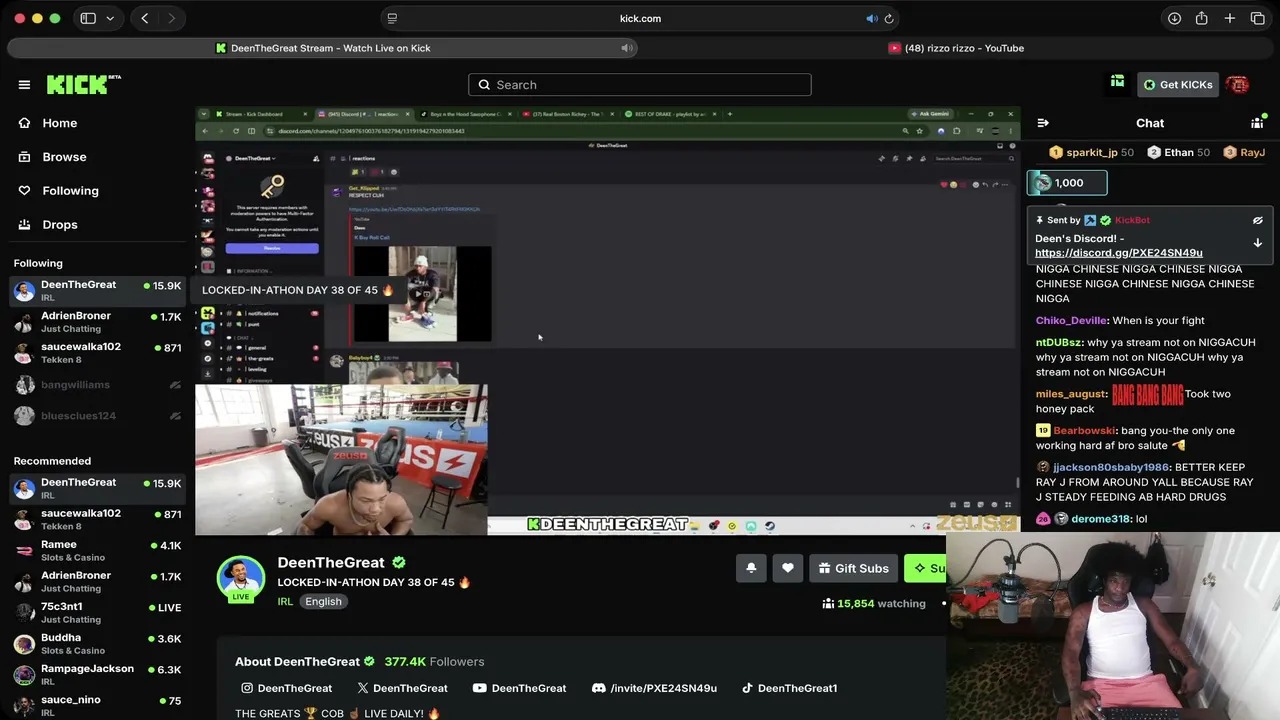This screenshot has width=1280, height=720.
Task: Open DeenTheGreat's X profile link
Action: tap(402, 688)
